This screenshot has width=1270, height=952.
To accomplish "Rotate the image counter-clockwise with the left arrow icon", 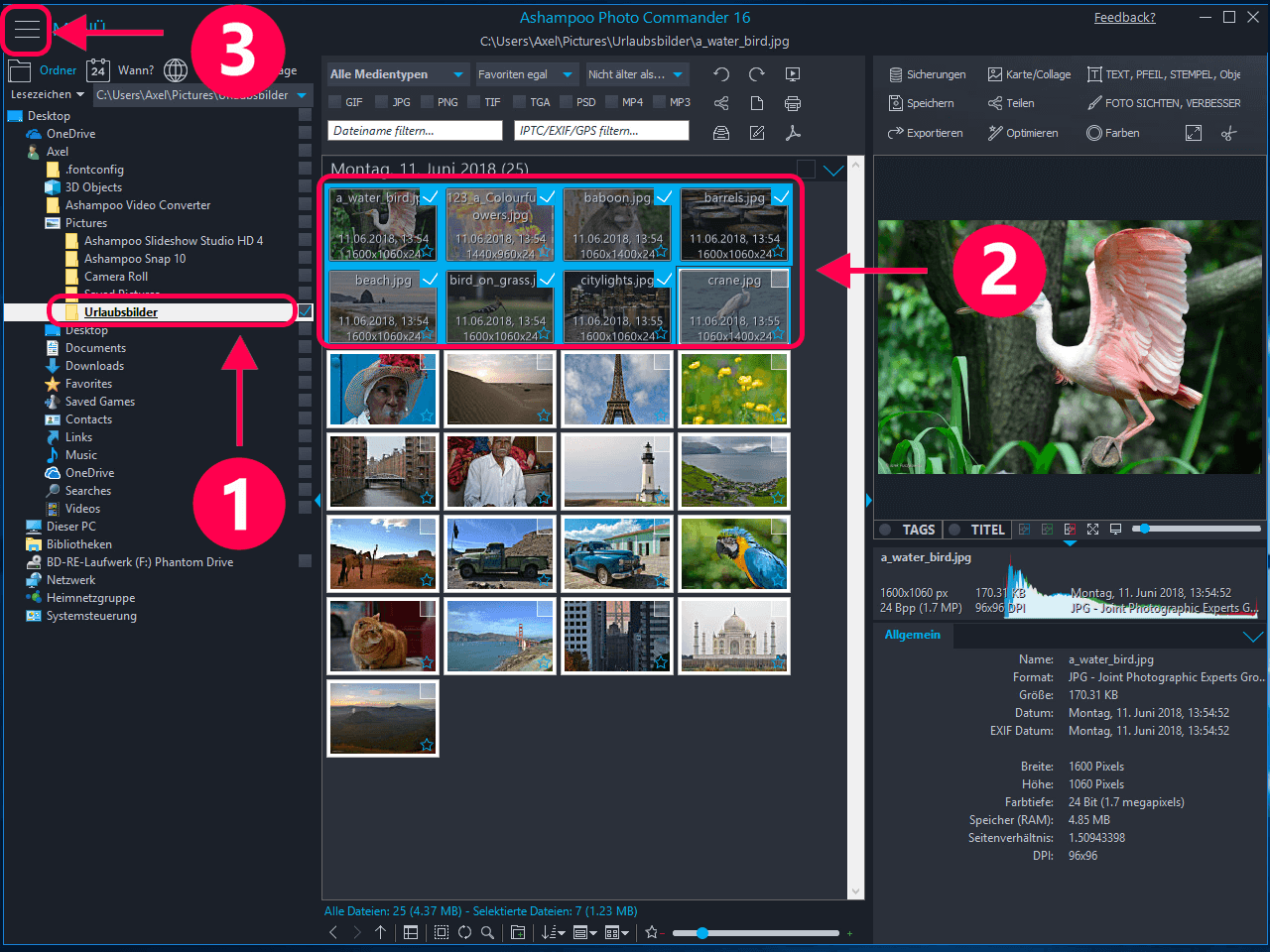I will pos(721,74).
